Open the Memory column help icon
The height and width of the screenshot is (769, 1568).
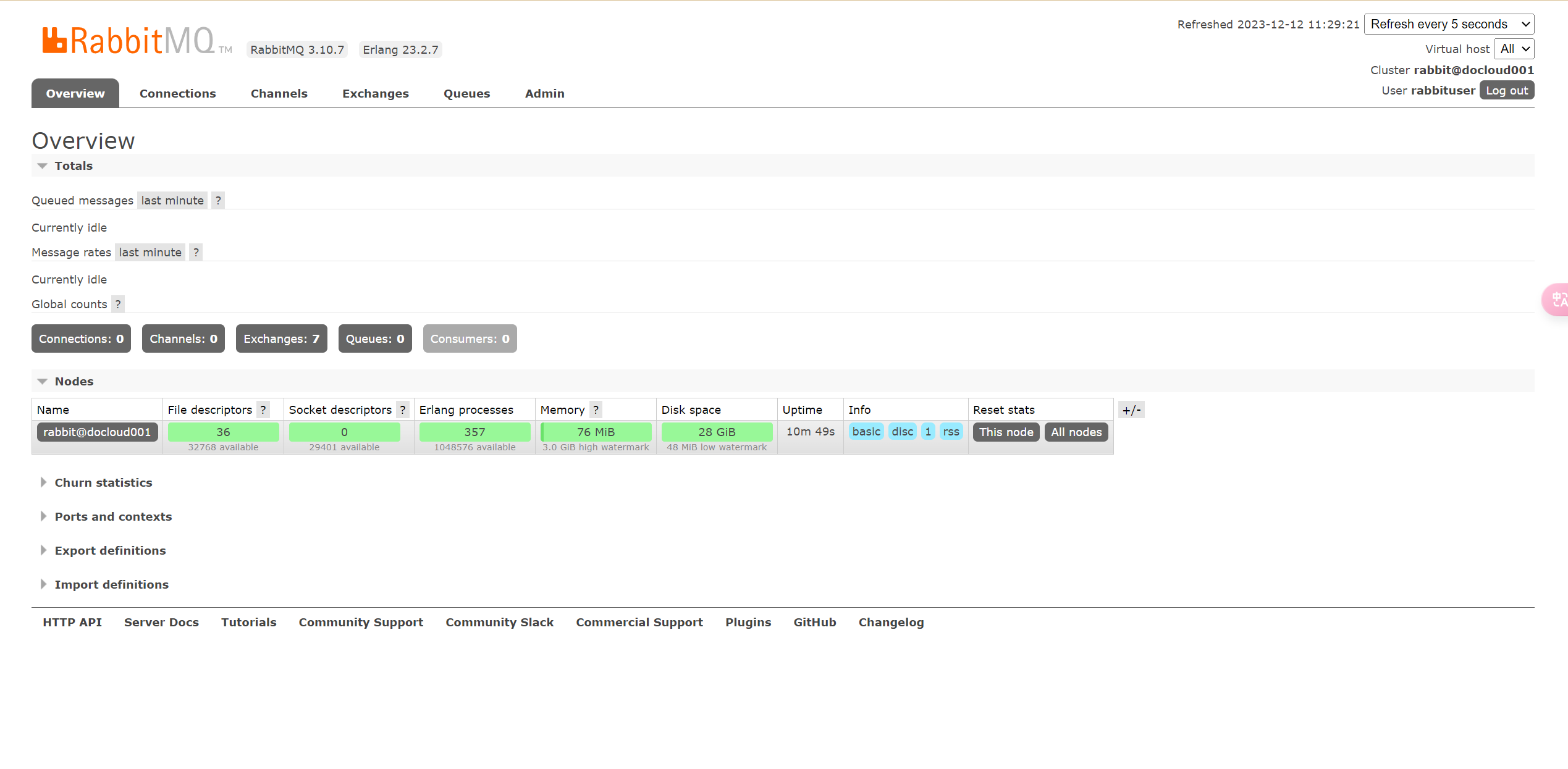(596, 410)
